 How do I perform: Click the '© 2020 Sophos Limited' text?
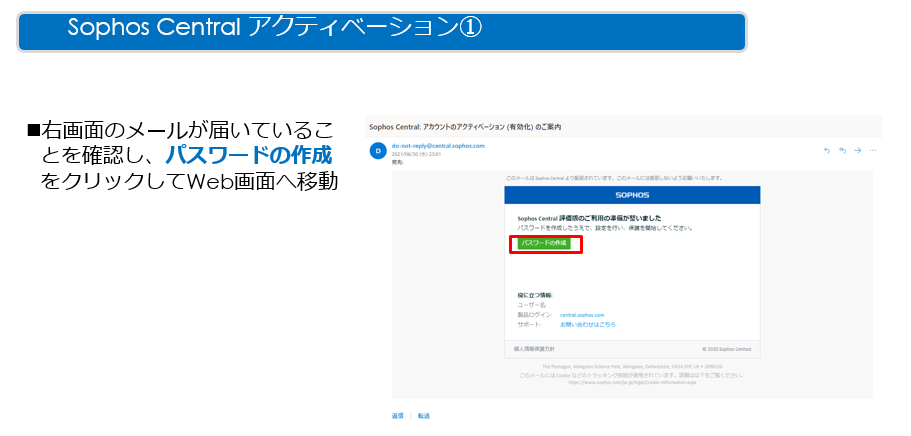coord(726,349)
